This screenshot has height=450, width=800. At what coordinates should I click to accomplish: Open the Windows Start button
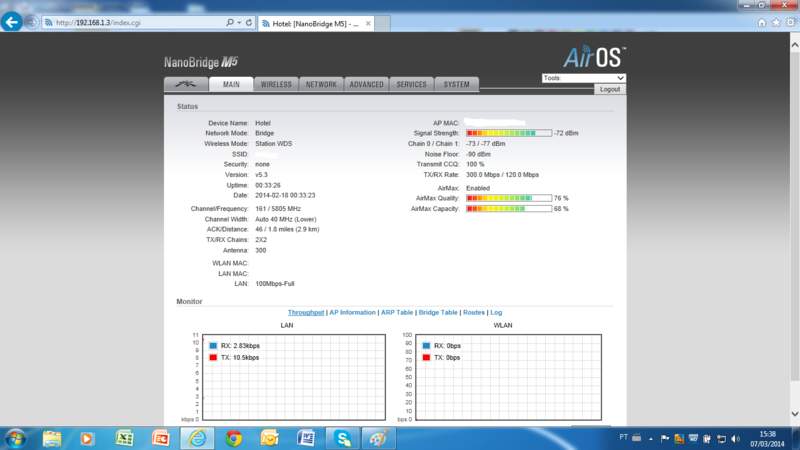tap(15, 439)
